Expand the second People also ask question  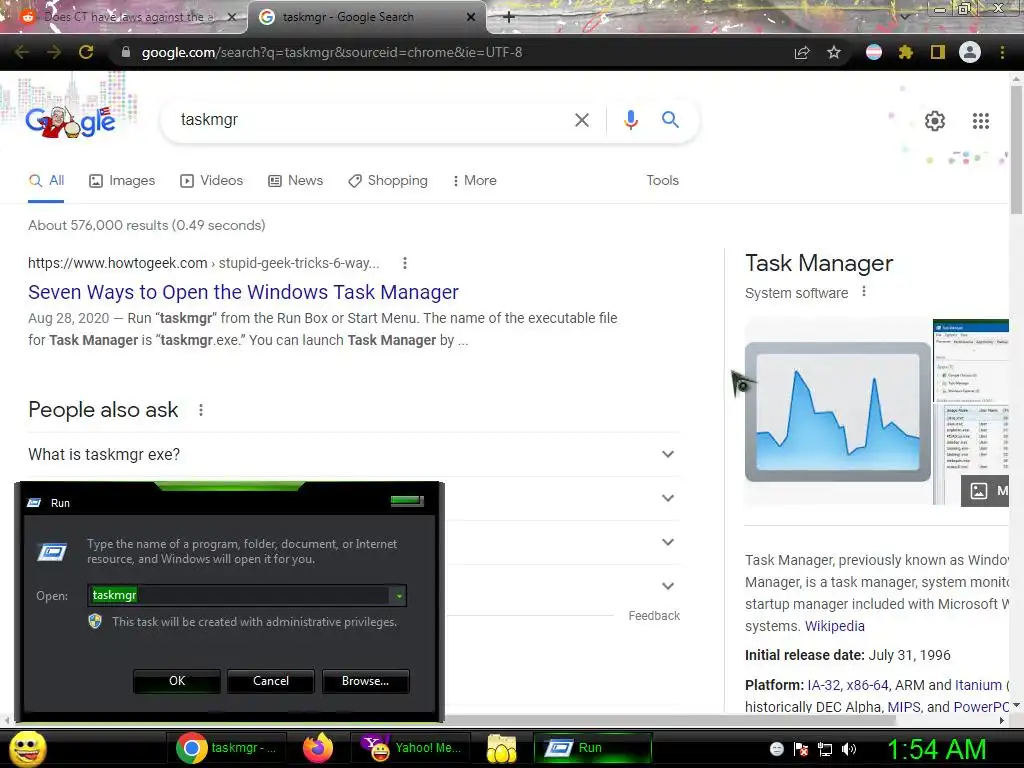coord(667,498)
